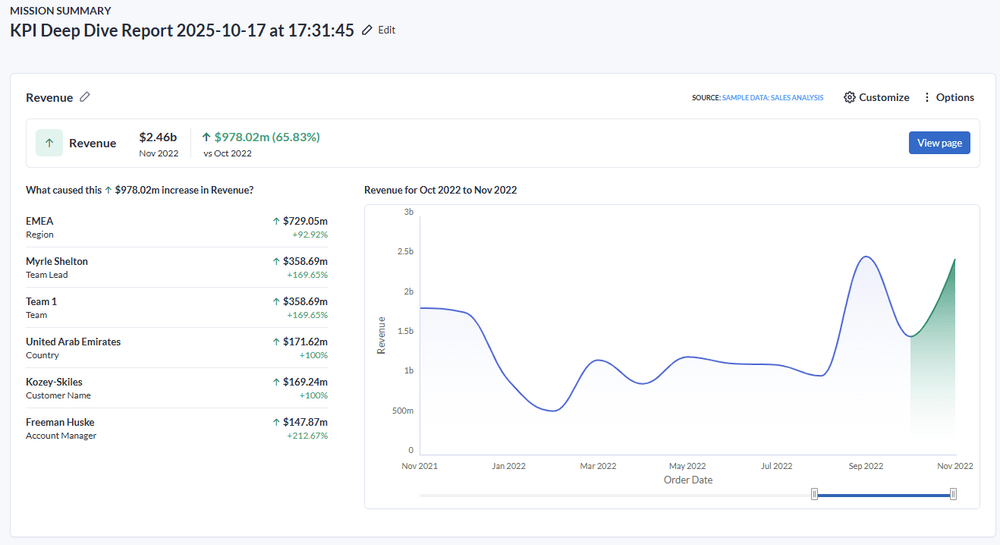Screen dimensions: 1000x545
Task: Click the pencil icon beside report title
Action: tap(368, 30)
